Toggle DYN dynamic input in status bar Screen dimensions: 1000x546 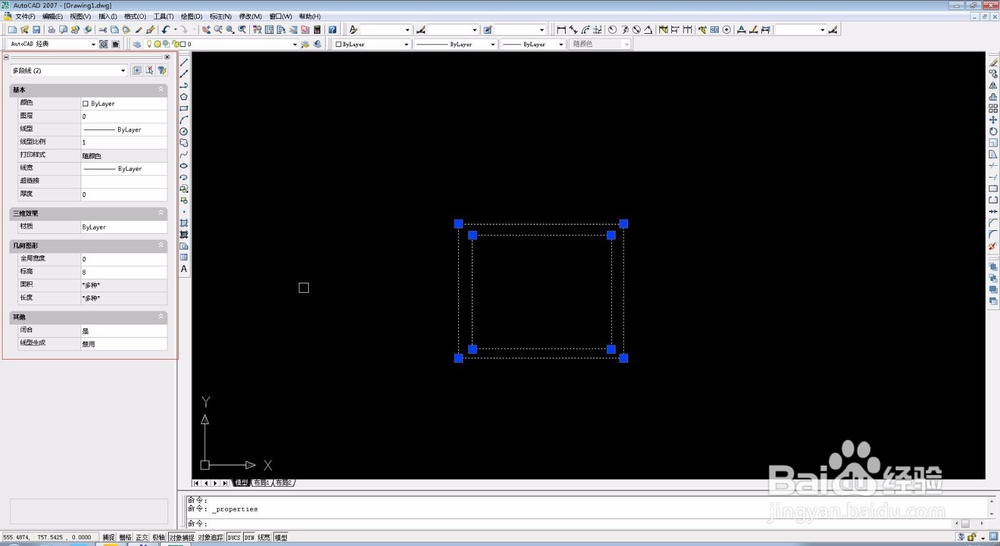[249, 538]
